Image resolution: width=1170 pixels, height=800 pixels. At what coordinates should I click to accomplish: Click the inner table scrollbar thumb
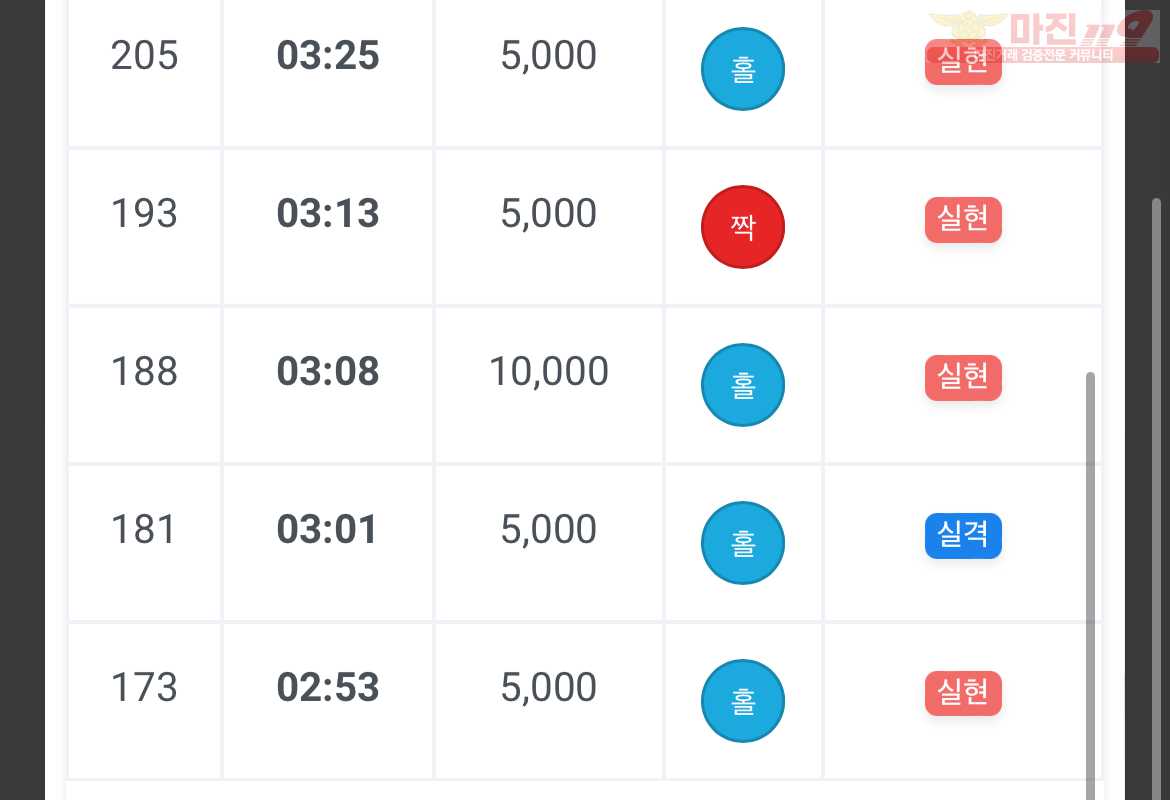point(1090,586)
